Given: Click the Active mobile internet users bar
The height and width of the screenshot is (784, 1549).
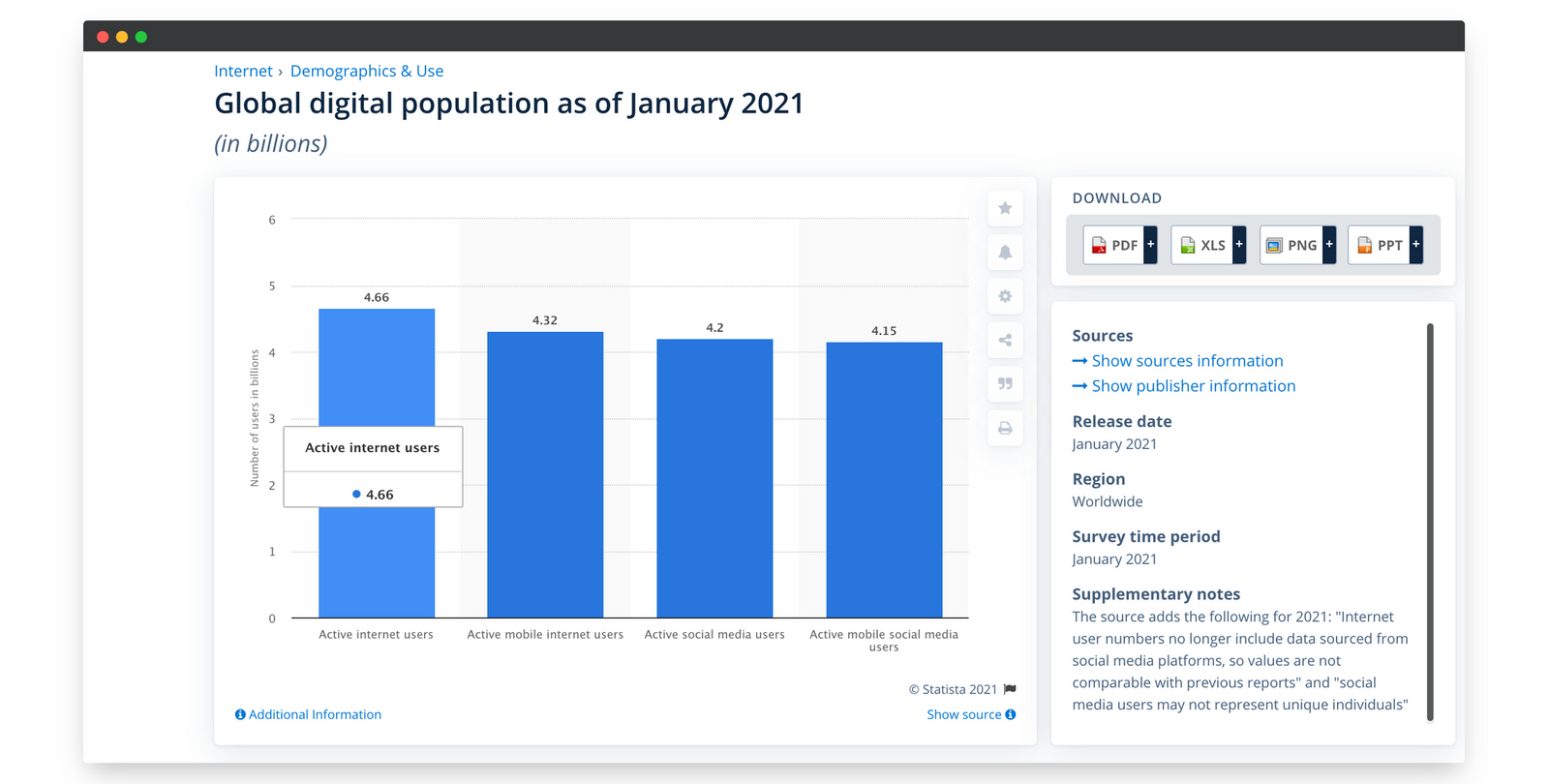Looking at the screenshot, I should point(545,474).
